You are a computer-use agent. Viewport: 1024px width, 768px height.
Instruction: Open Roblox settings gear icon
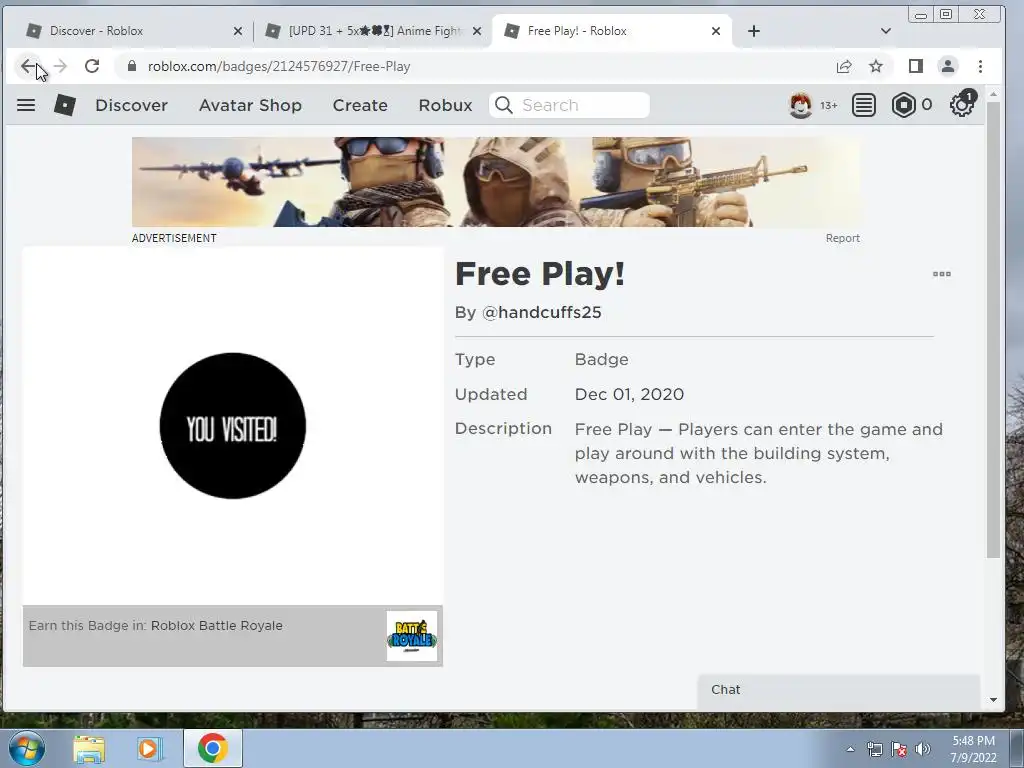pos(962,104)
